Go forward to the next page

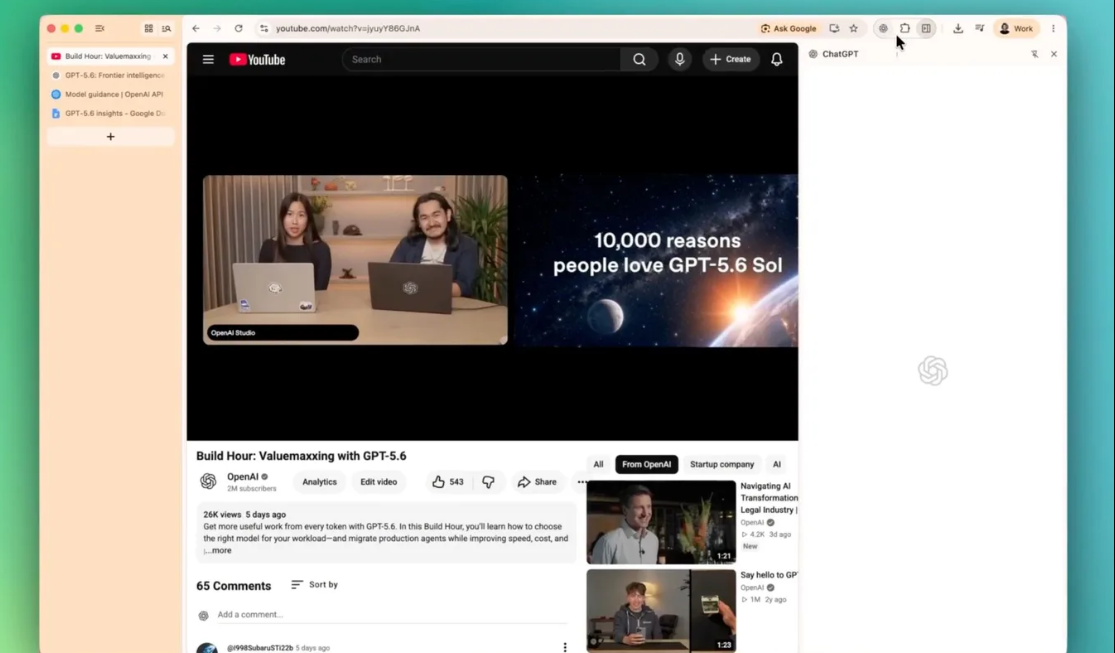pos(217,28)
